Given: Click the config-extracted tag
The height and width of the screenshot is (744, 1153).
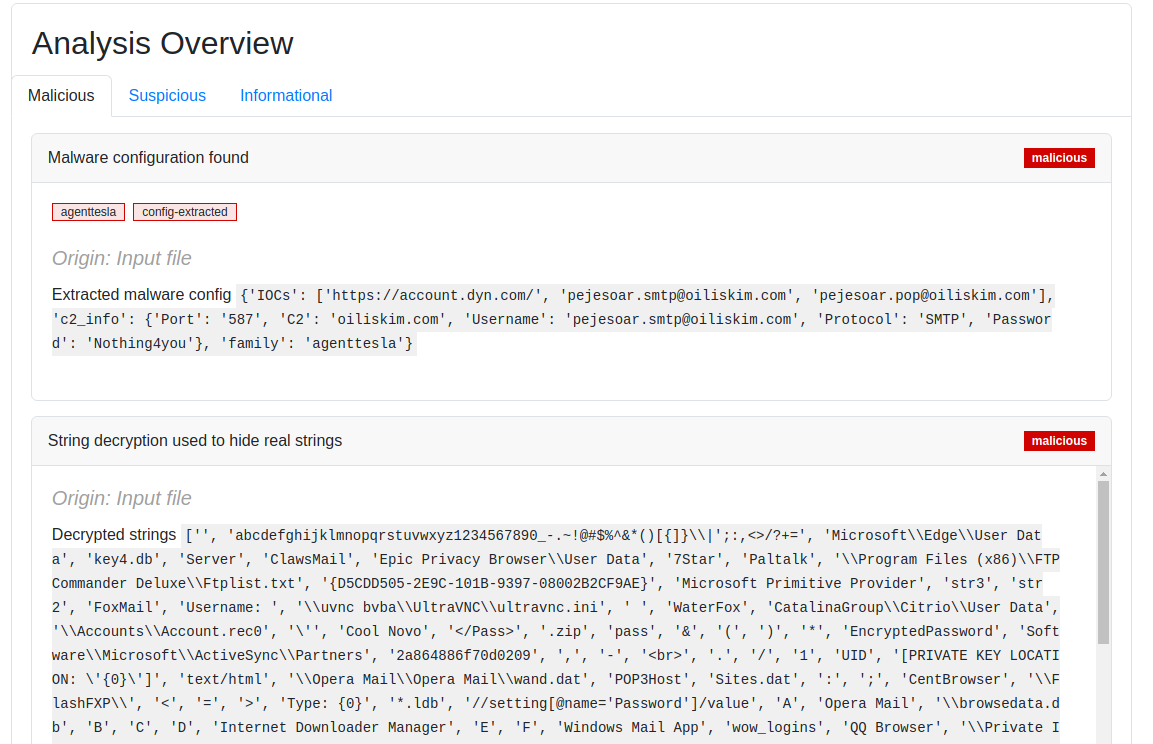Looking at the screenshot, I should (185, 212).
